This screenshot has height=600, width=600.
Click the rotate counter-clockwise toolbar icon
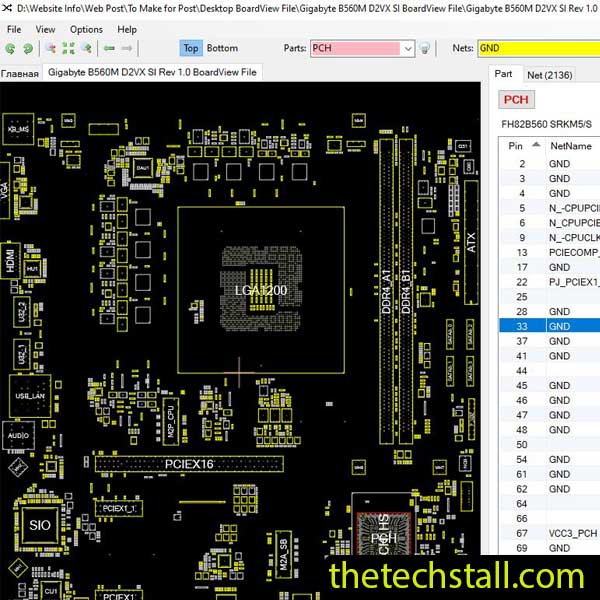pos(10,49)
